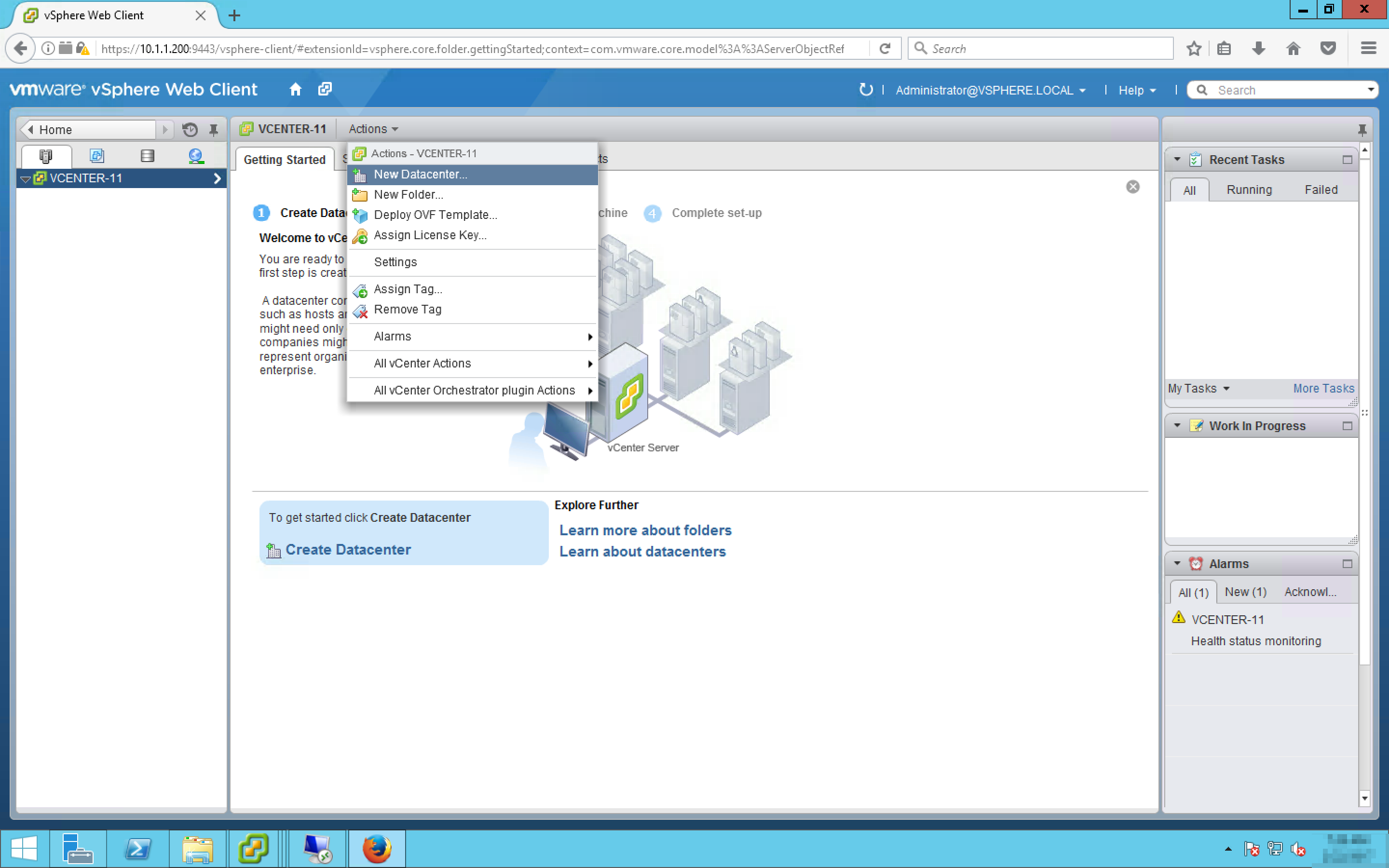
Task: Open Hosts and Clusters navigator tab icon
Action: 46,156
